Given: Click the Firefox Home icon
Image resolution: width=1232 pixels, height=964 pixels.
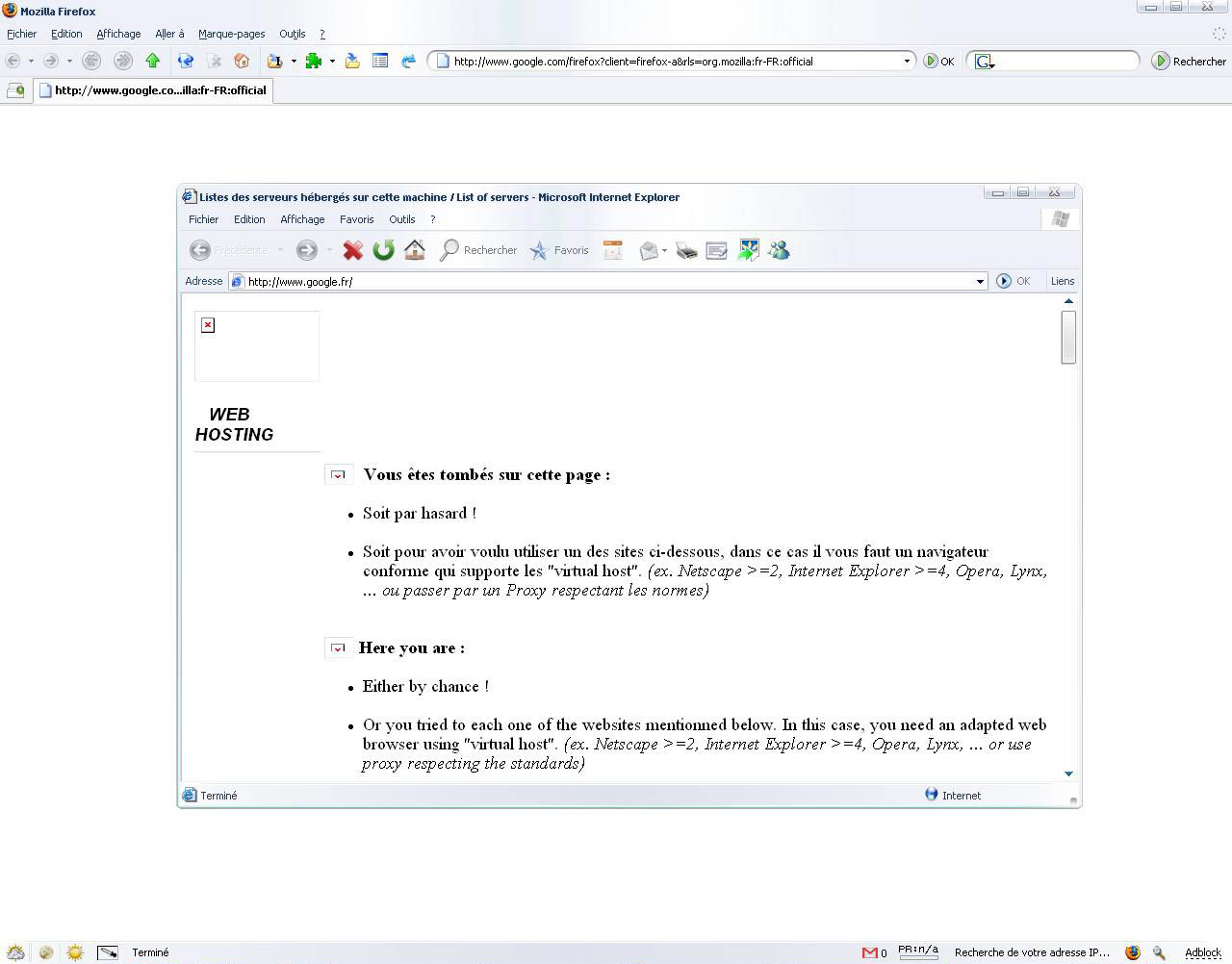Looking at the screenshot, I should click(x=242, y=61).
